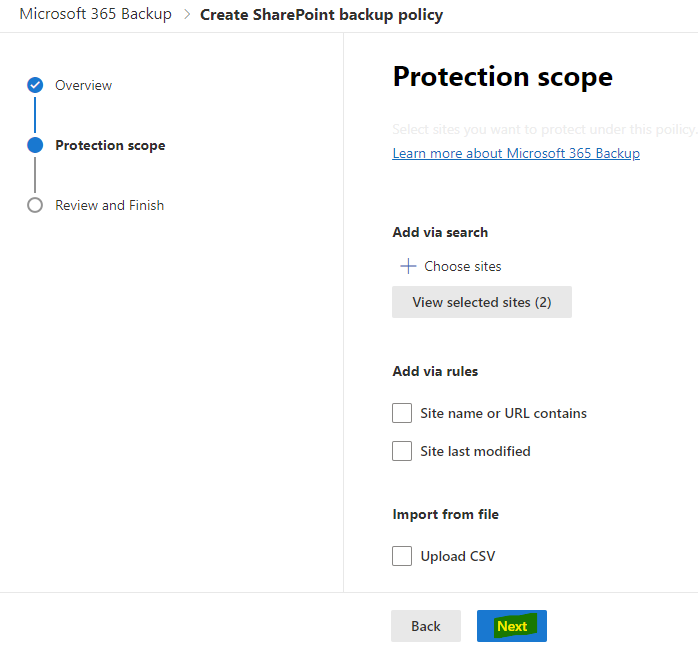Click Choose sites
698x653 pixels.
(463, 266)
